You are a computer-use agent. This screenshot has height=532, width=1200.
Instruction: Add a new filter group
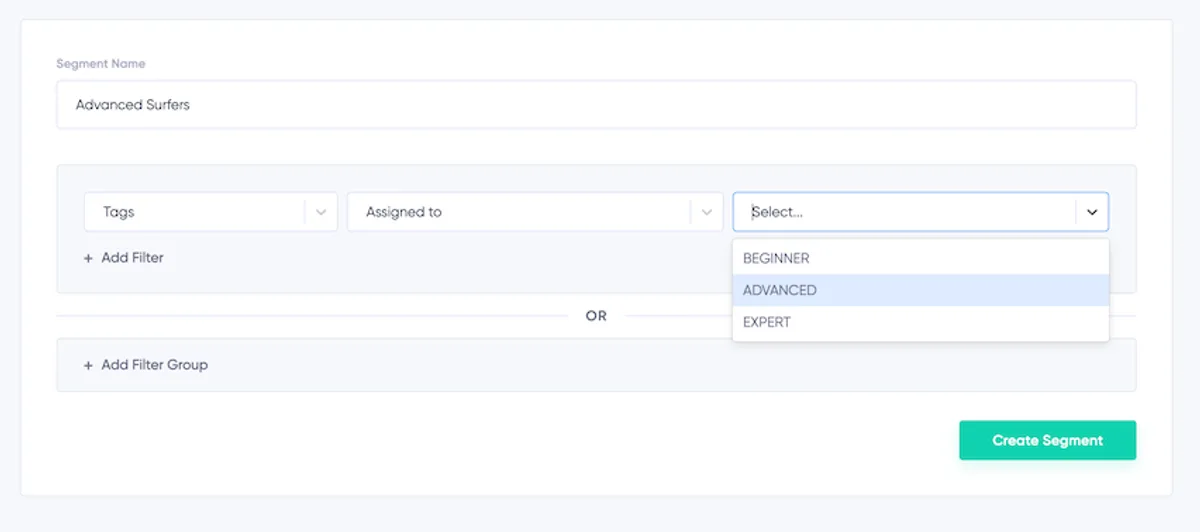click(146, 365)
